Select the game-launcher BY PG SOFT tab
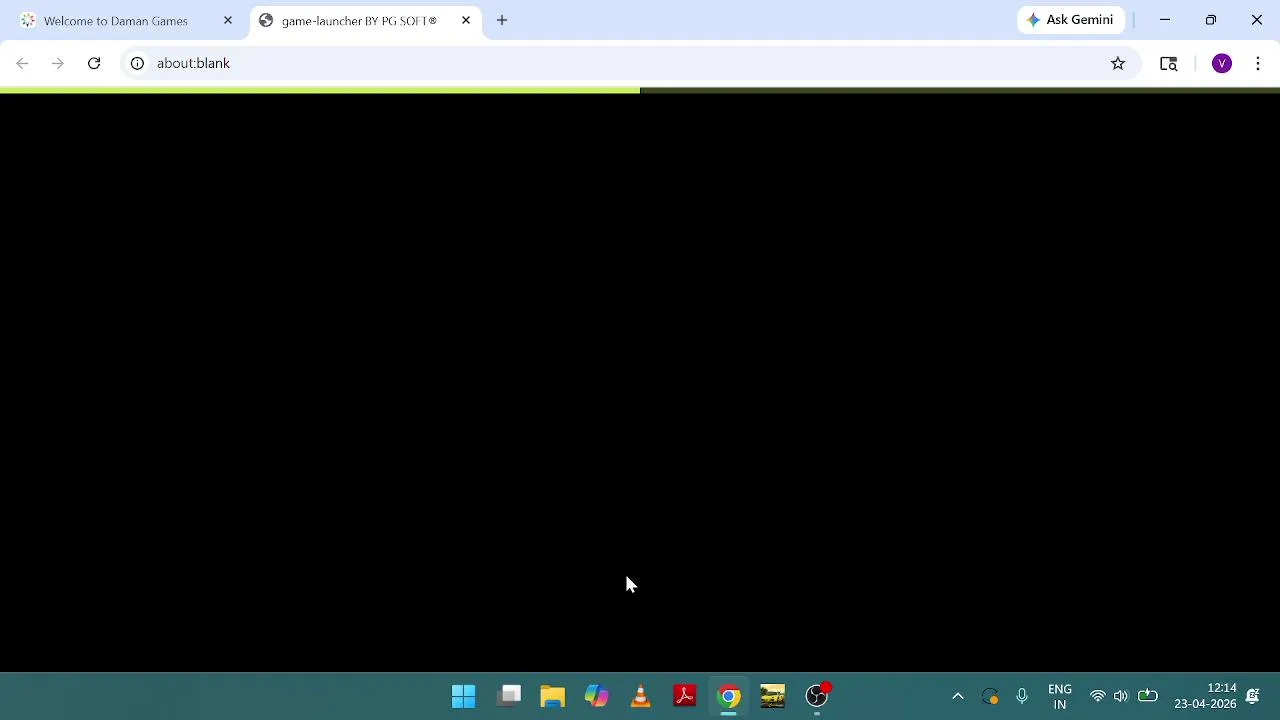1280x720 pixels. tap(365, 20)
